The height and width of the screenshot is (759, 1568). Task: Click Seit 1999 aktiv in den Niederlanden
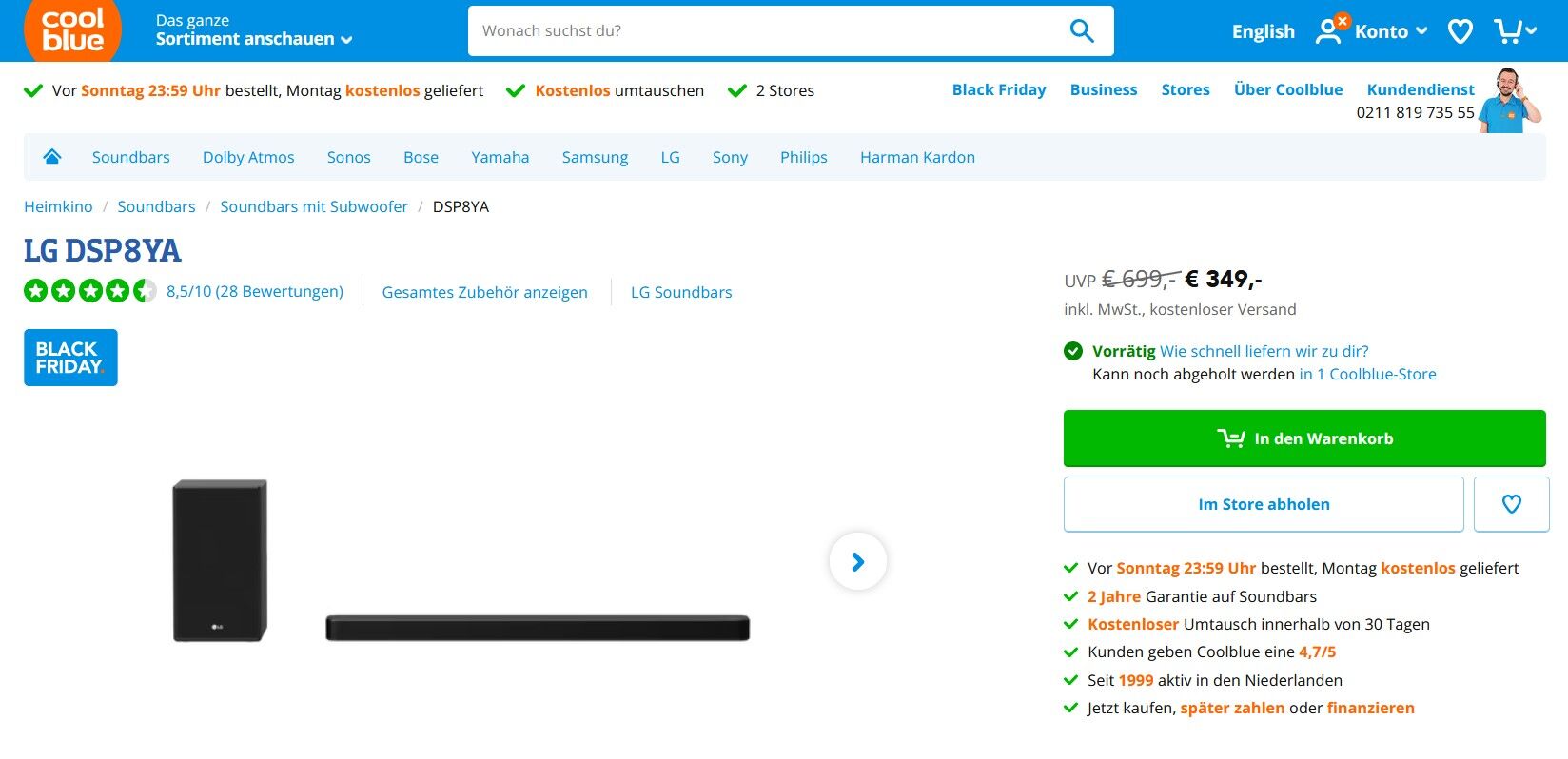[1215, 680]
